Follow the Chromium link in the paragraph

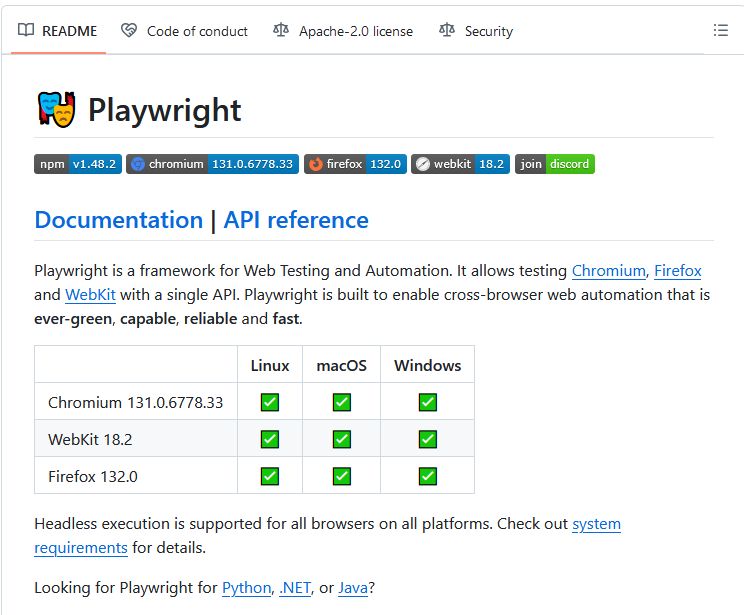point(608,271)
